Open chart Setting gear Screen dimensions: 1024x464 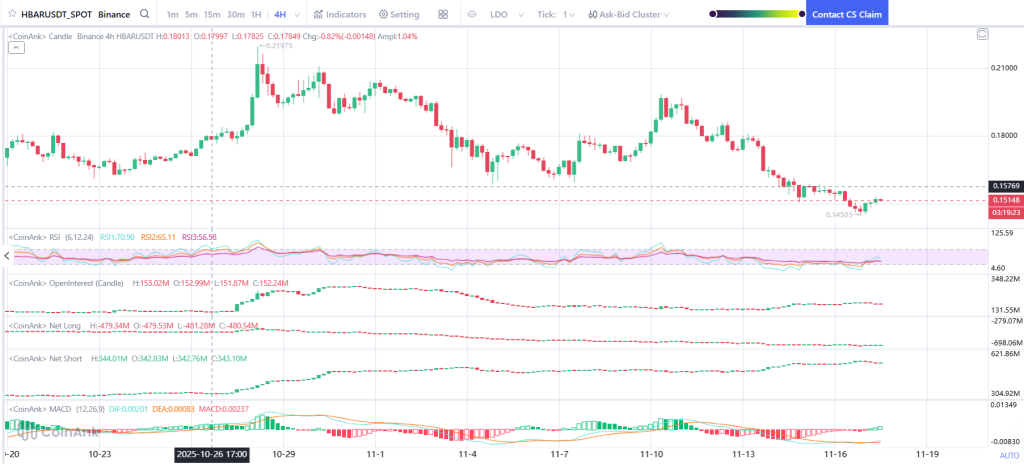[399, 14]
